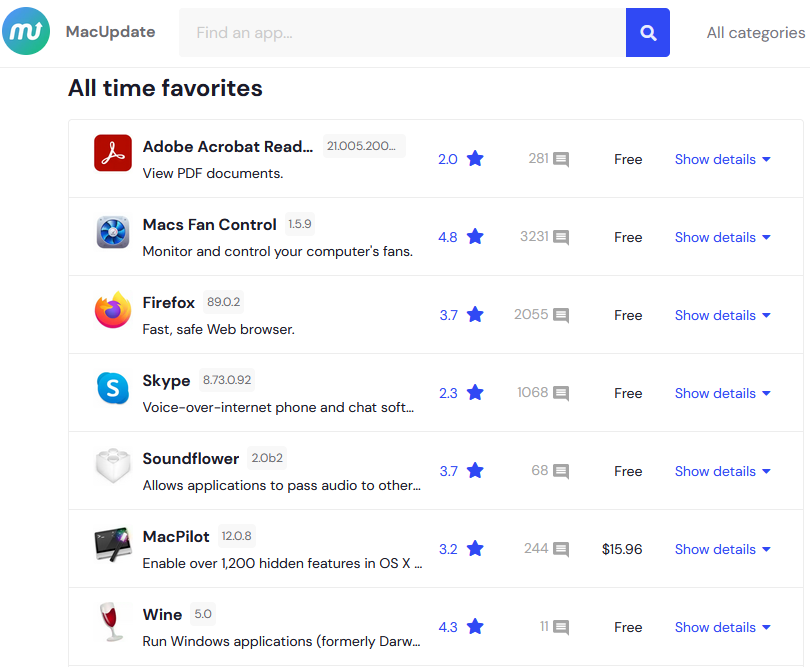Click the 2.3 rating value for Skype
Screen dimensions: 810x667
click(x=448, y=393)
